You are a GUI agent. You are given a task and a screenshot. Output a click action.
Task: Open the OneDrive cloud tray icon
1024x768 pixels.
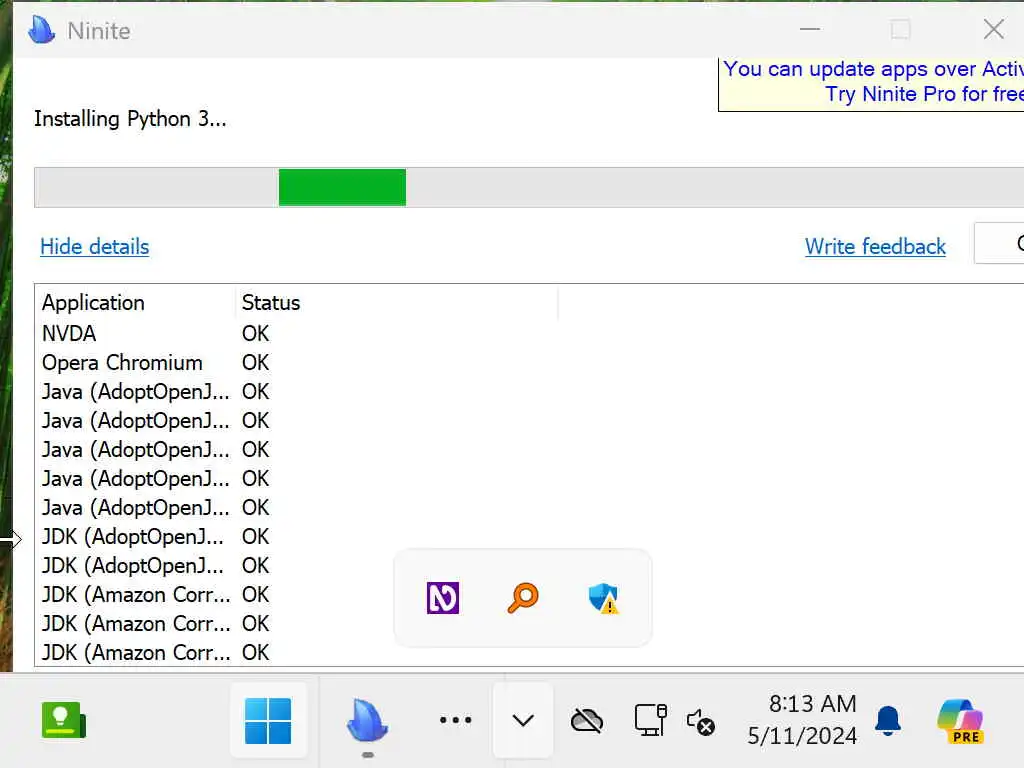pos(587,721)
